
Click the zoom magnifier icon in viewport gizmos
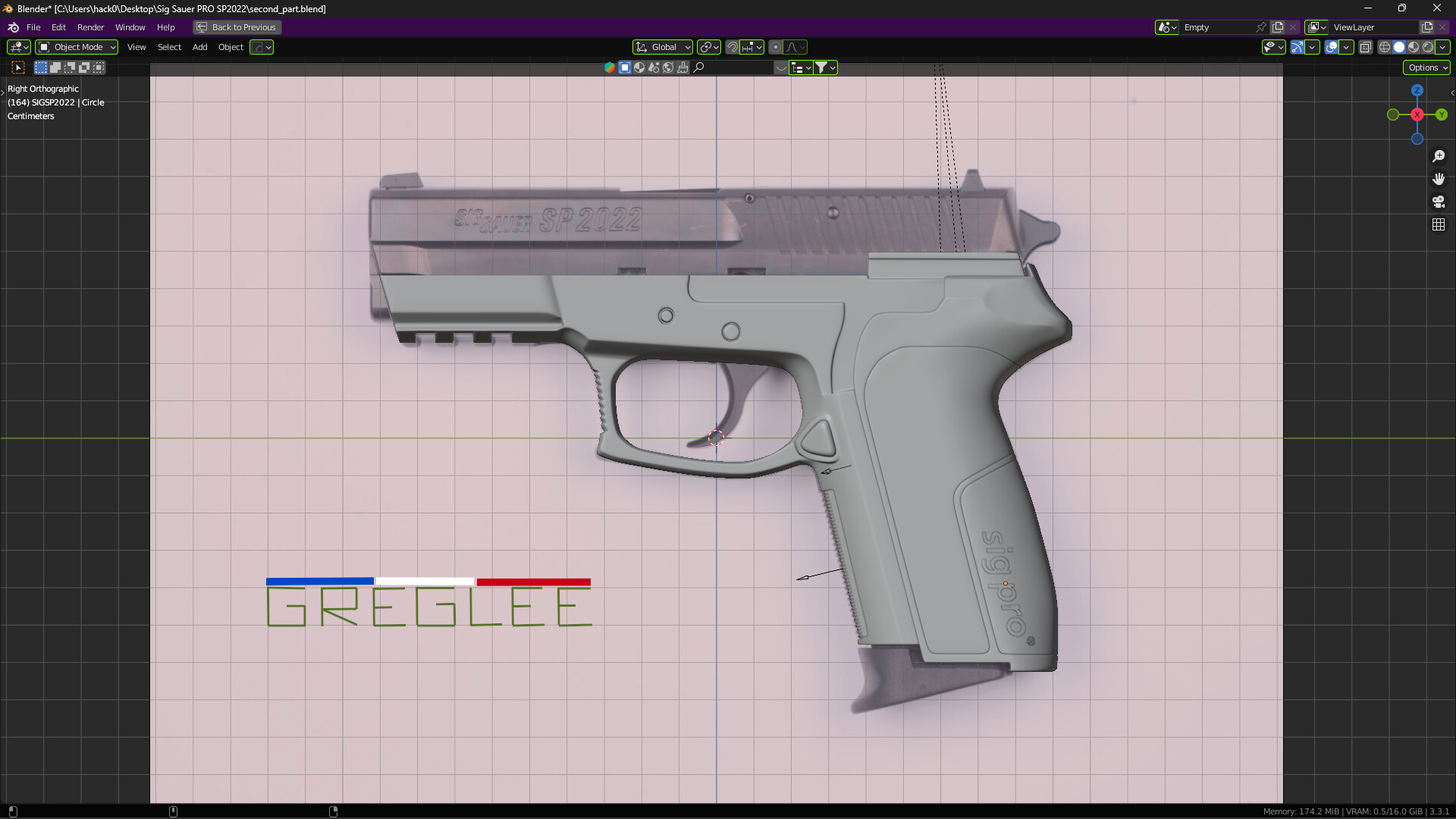click(x=1439, y=156)
